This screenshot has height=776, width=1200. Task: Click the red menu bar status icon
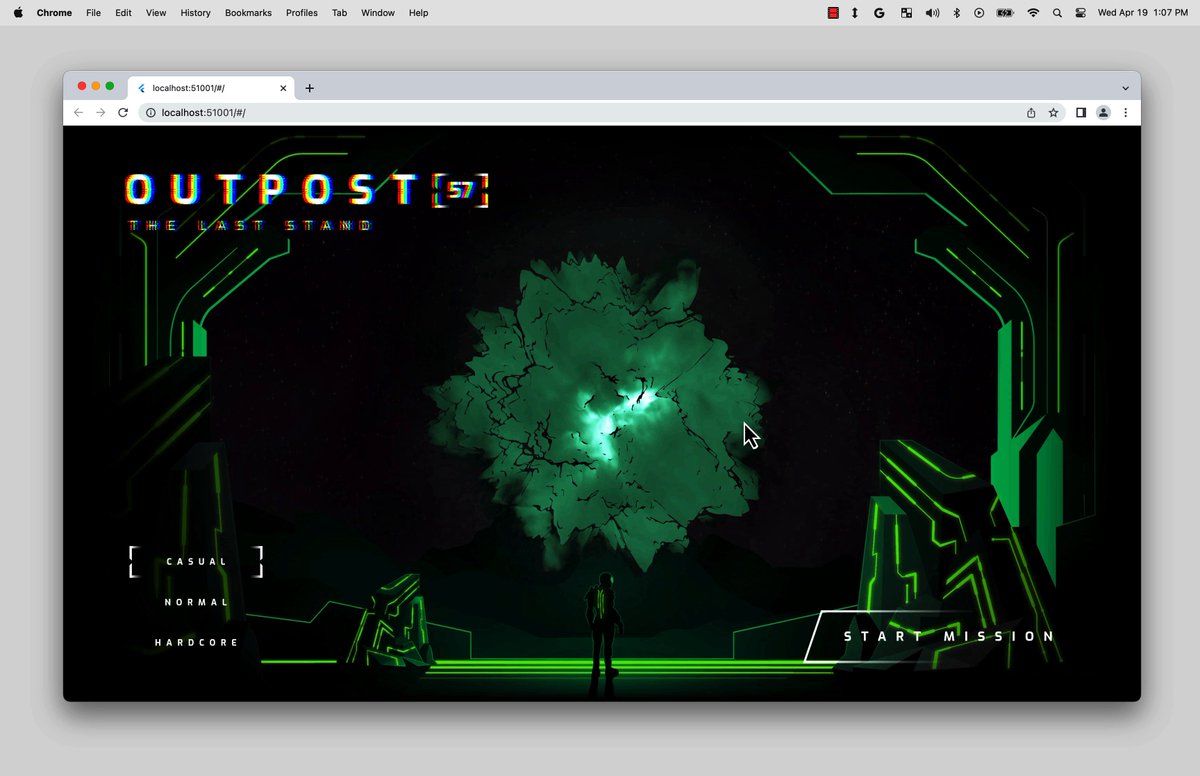833,13
